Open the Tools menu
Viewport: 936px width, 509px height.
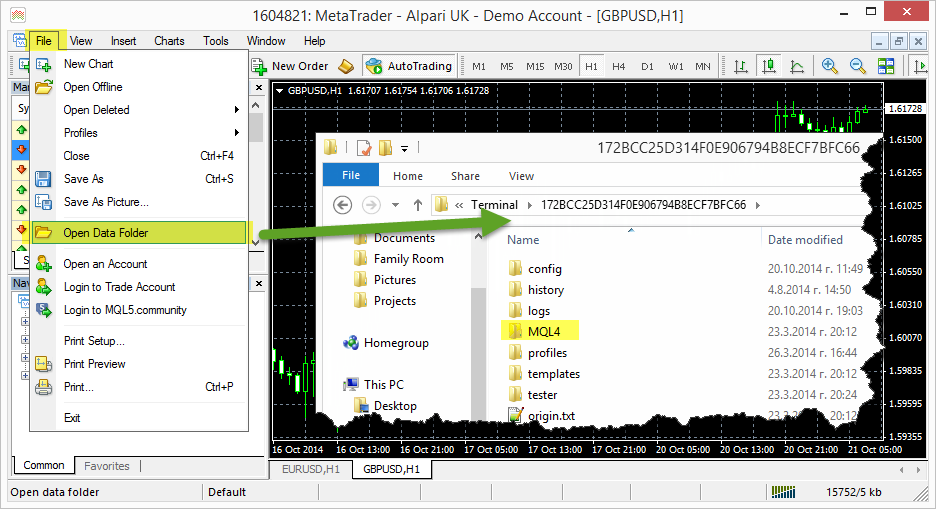[x=215, y=41]
